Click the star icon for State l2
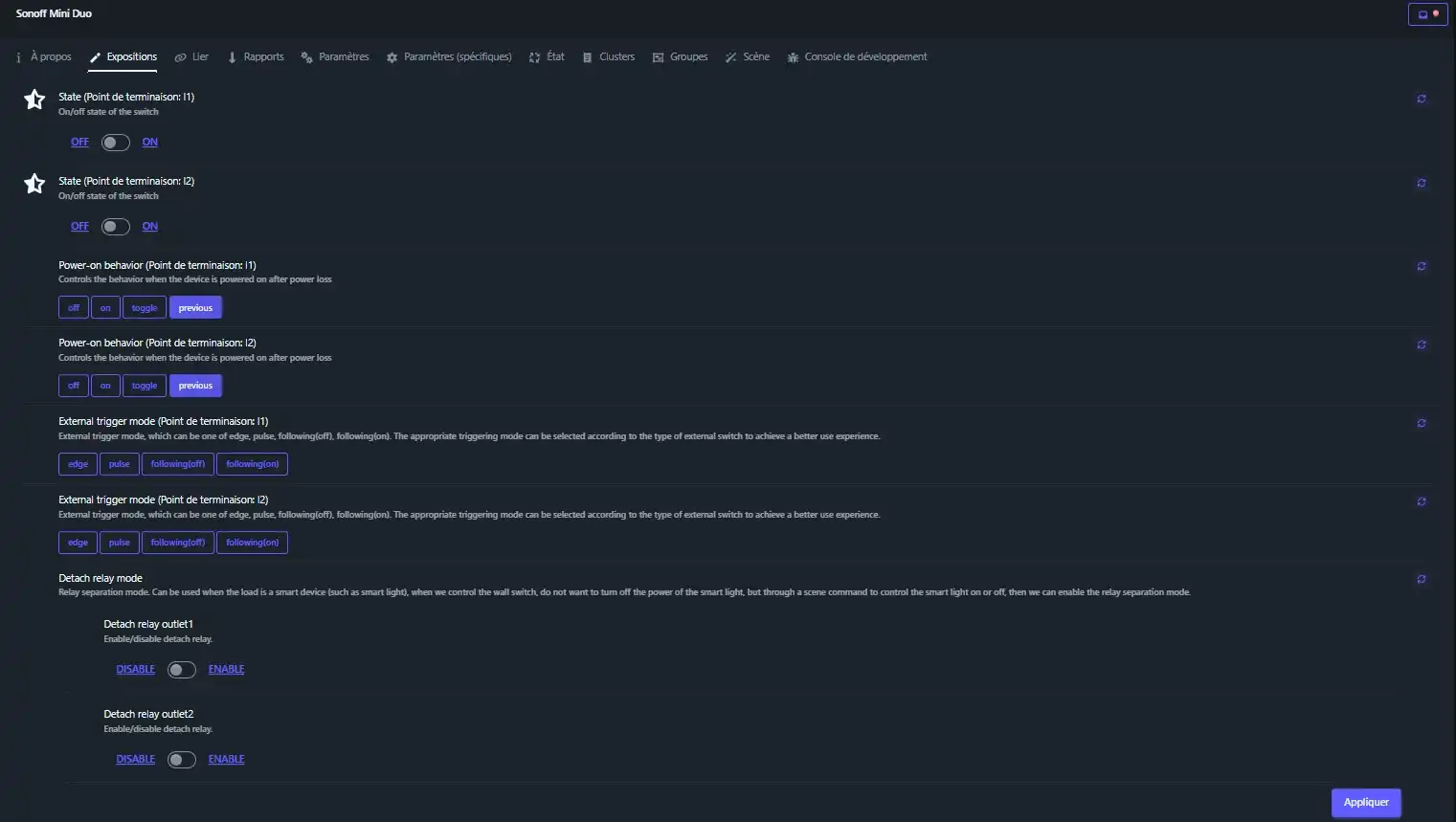Viewport: 1456px width, 822px height. pos(34,184)
